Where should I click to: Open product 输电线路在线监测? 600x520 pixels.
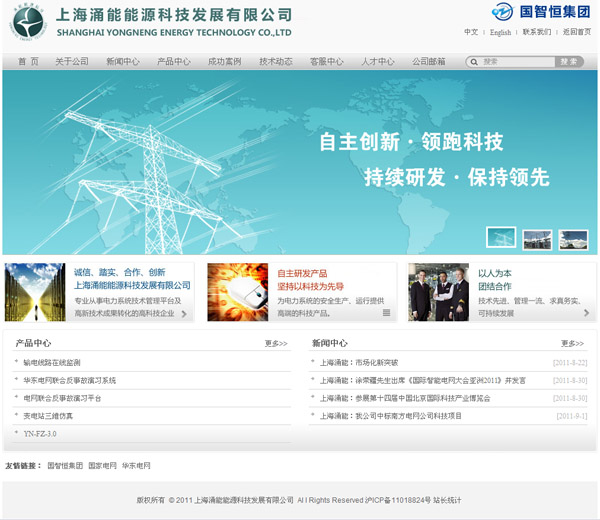(x=52, y=363)
